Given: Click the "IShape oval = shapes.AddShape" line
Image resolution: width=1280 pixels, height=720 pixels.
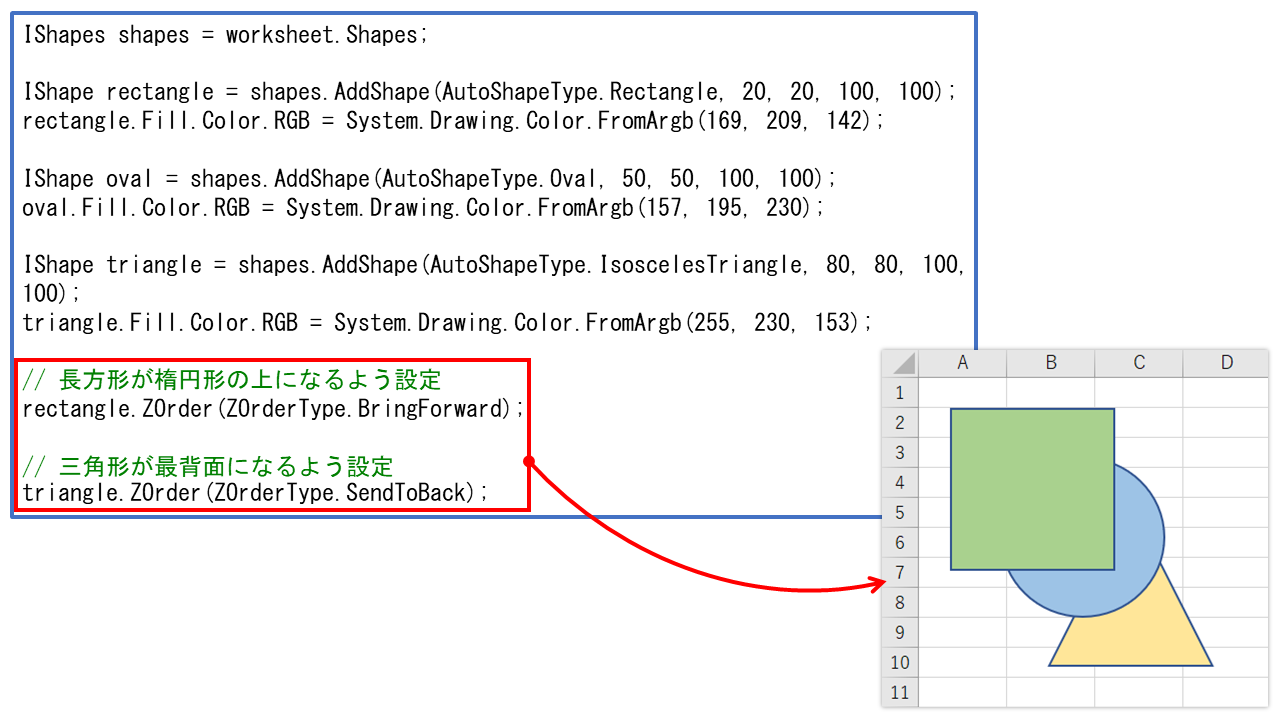Looking at the screenshot, I should (429, 179).
